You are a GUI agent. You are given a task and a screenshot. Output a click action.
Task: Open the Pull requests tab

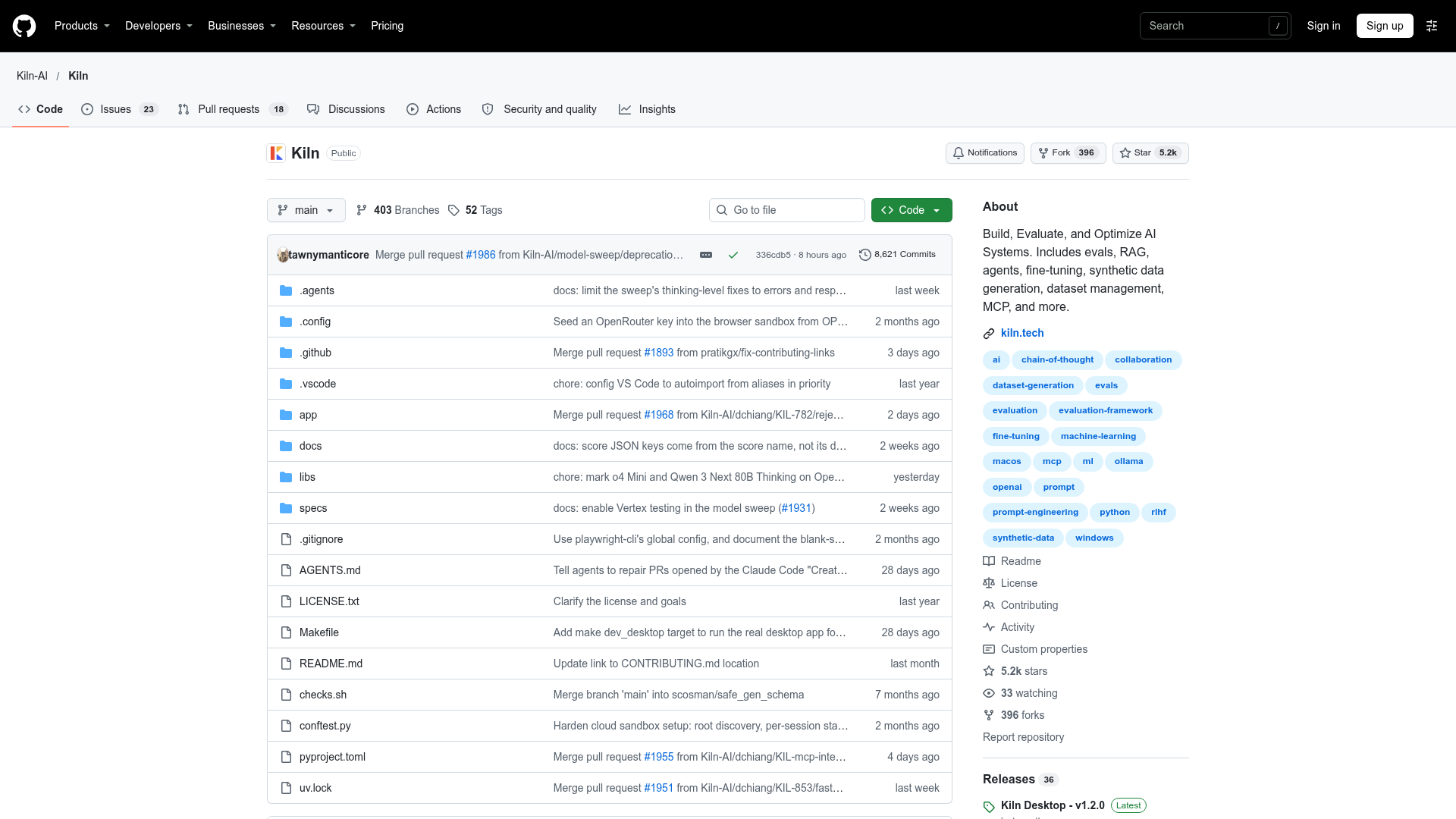232,109
